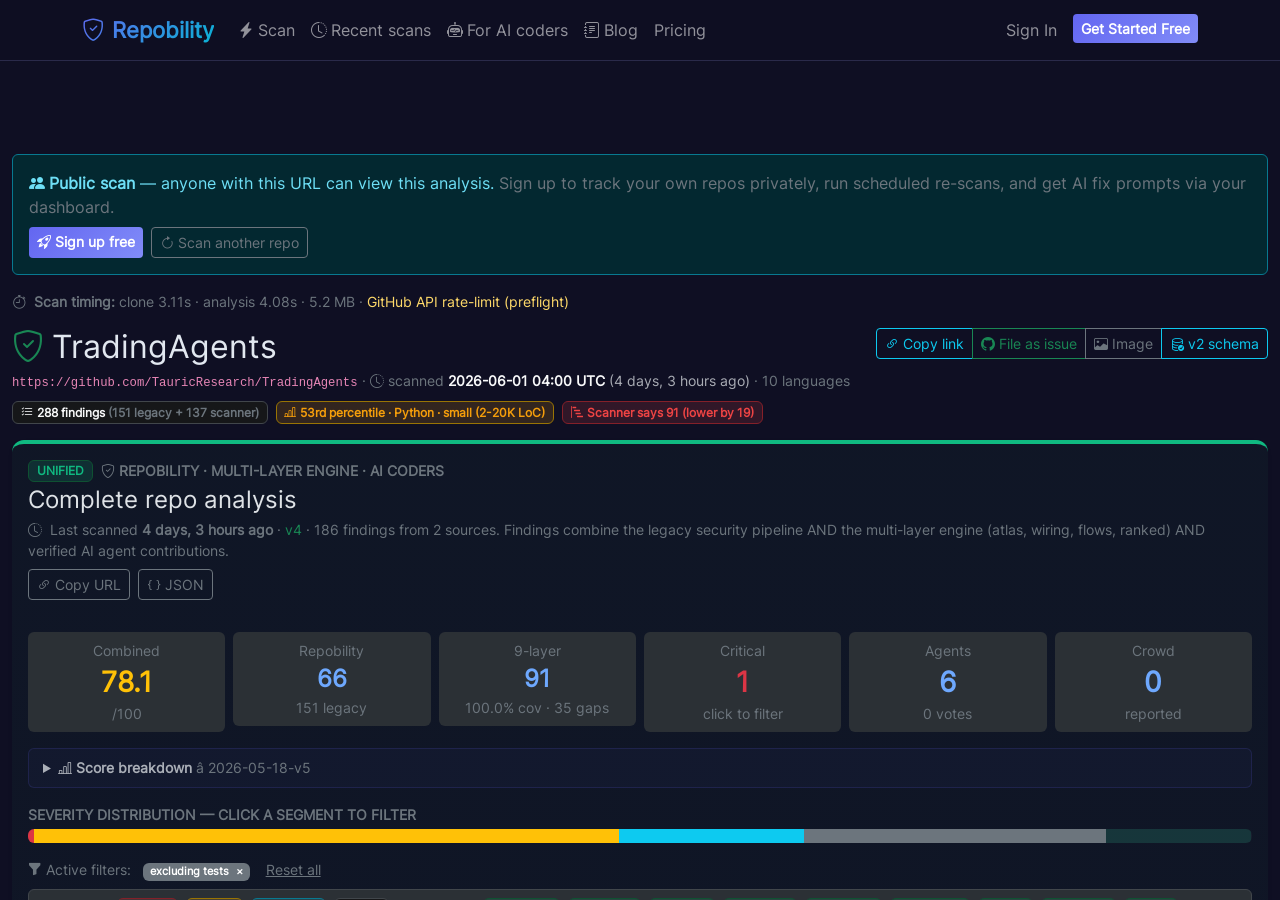This screenshot has width=1280, height=900.
Task: Click the Copy URL button
Action: tap(79, 584)
